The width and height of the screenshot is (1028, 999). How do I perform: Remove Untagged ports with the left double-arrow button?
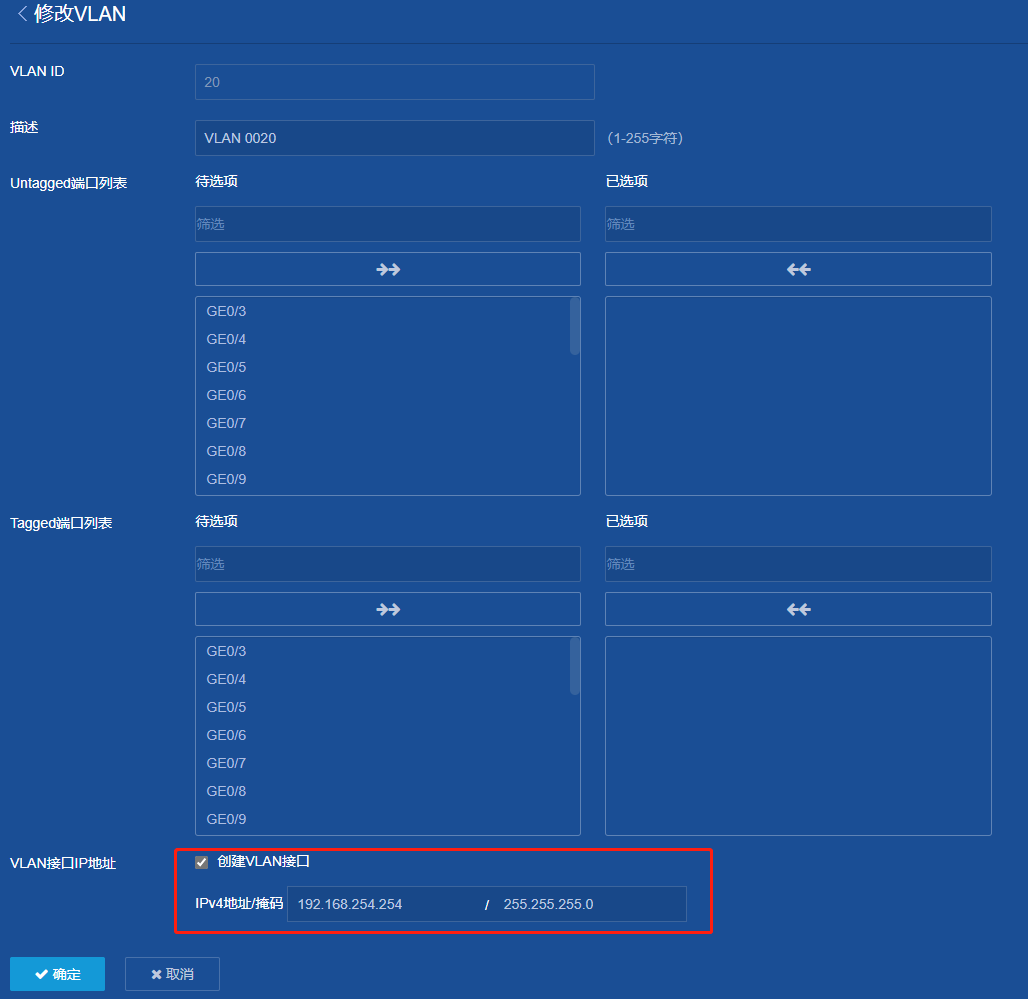click(798, 269)
